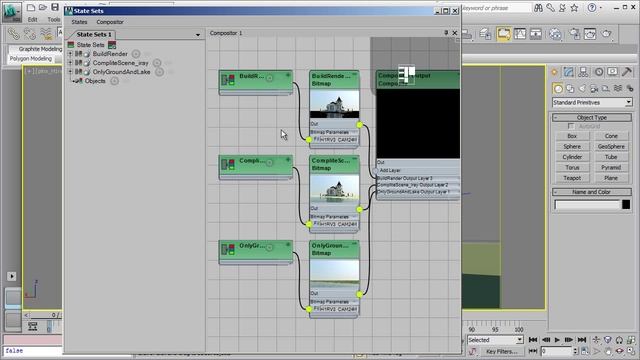Open the Help question mark icon
The height and width of the screenshot is (360, 640).
[x=591, y=8]
